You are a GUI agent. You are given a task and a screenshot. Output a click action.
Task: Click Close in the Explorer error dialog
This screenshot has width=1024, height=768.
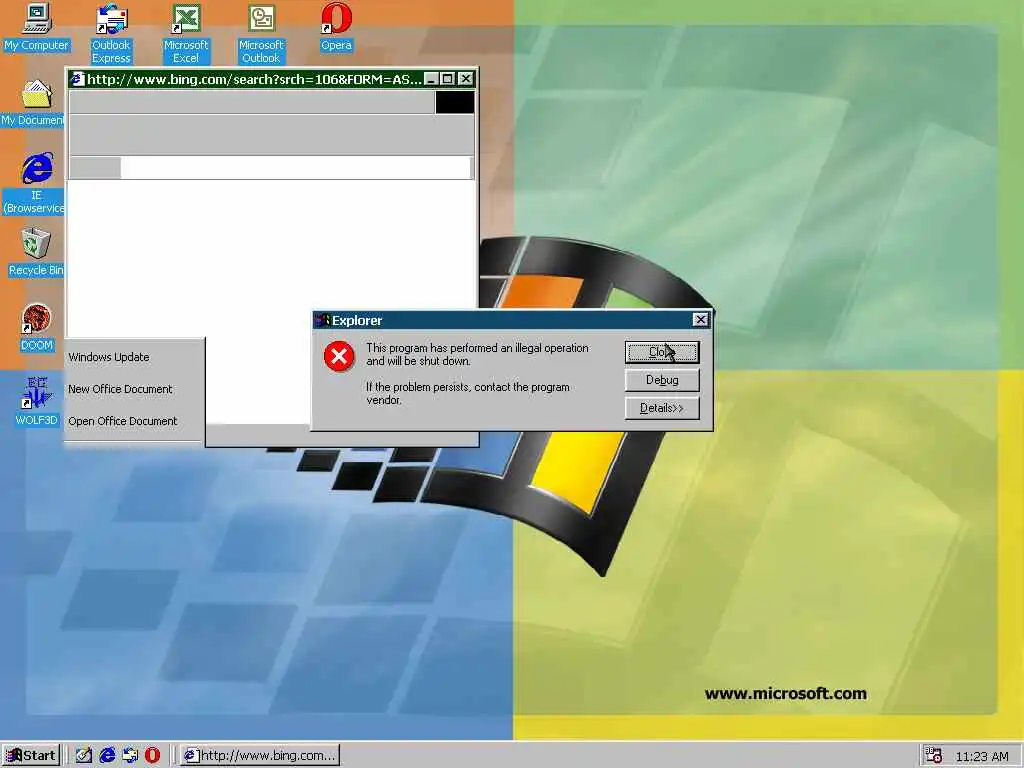[x=662, y=352]
